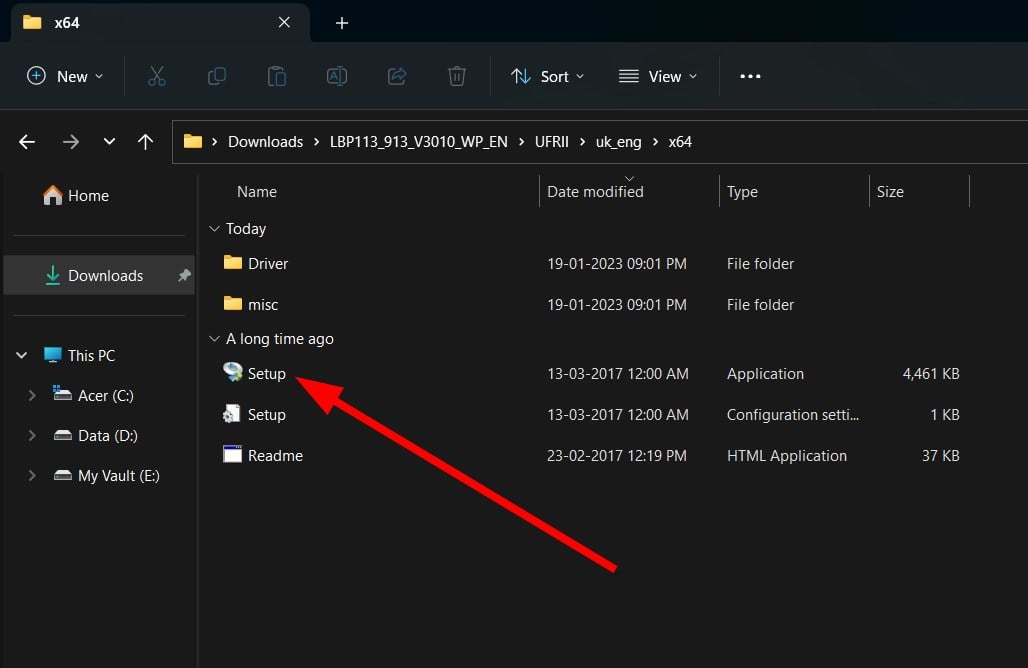
Task: Click the breadcrumb chevron after UFRII
Action: [x=582, y=142]
